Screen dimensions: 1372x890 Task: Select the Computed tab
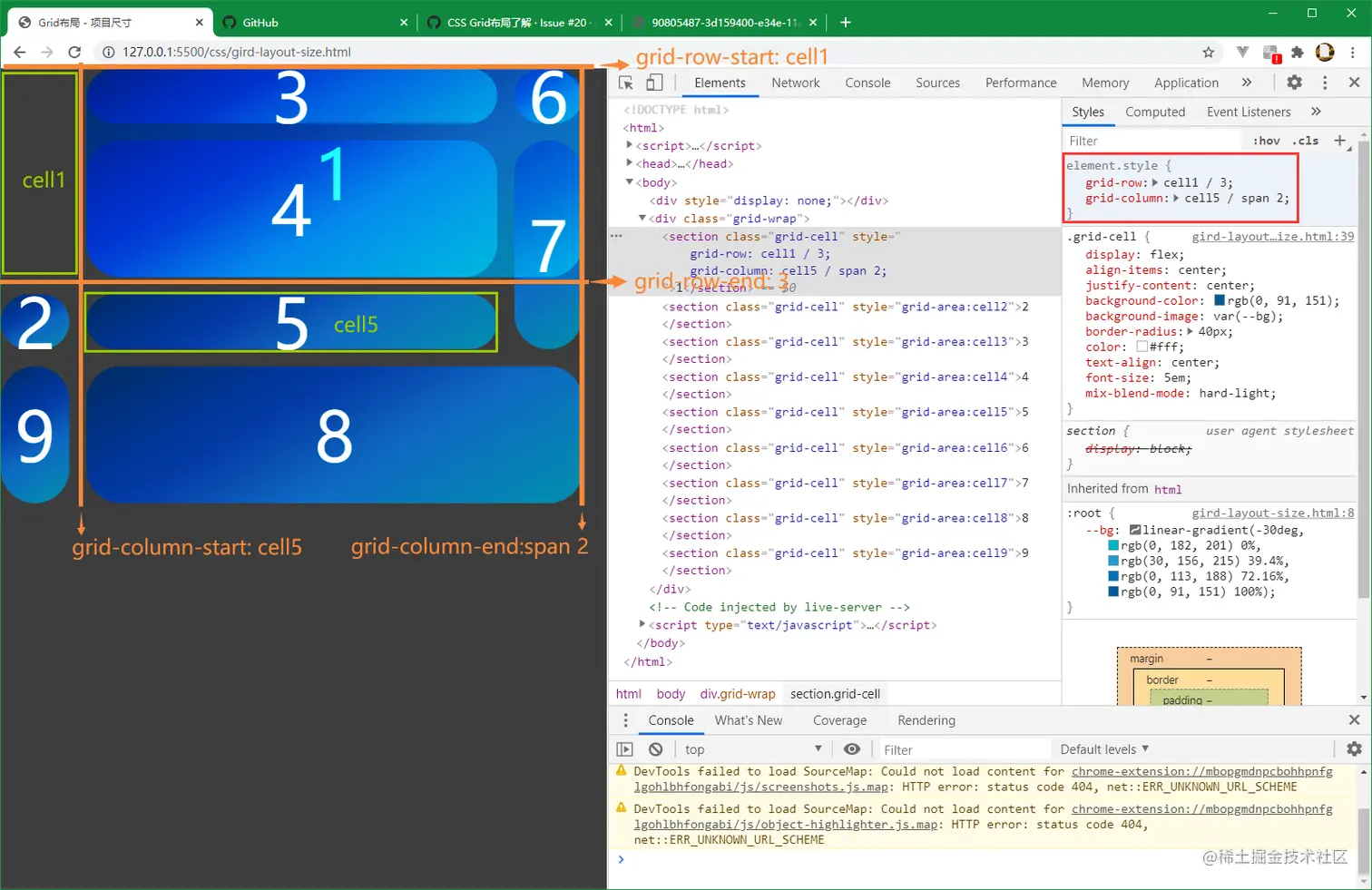point(1155,112)
